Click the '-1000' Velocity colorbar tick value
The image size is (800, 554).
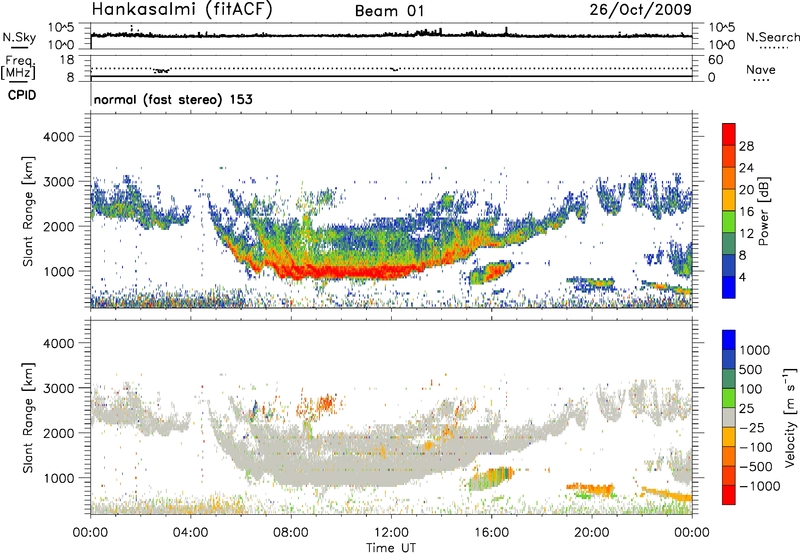759,486
